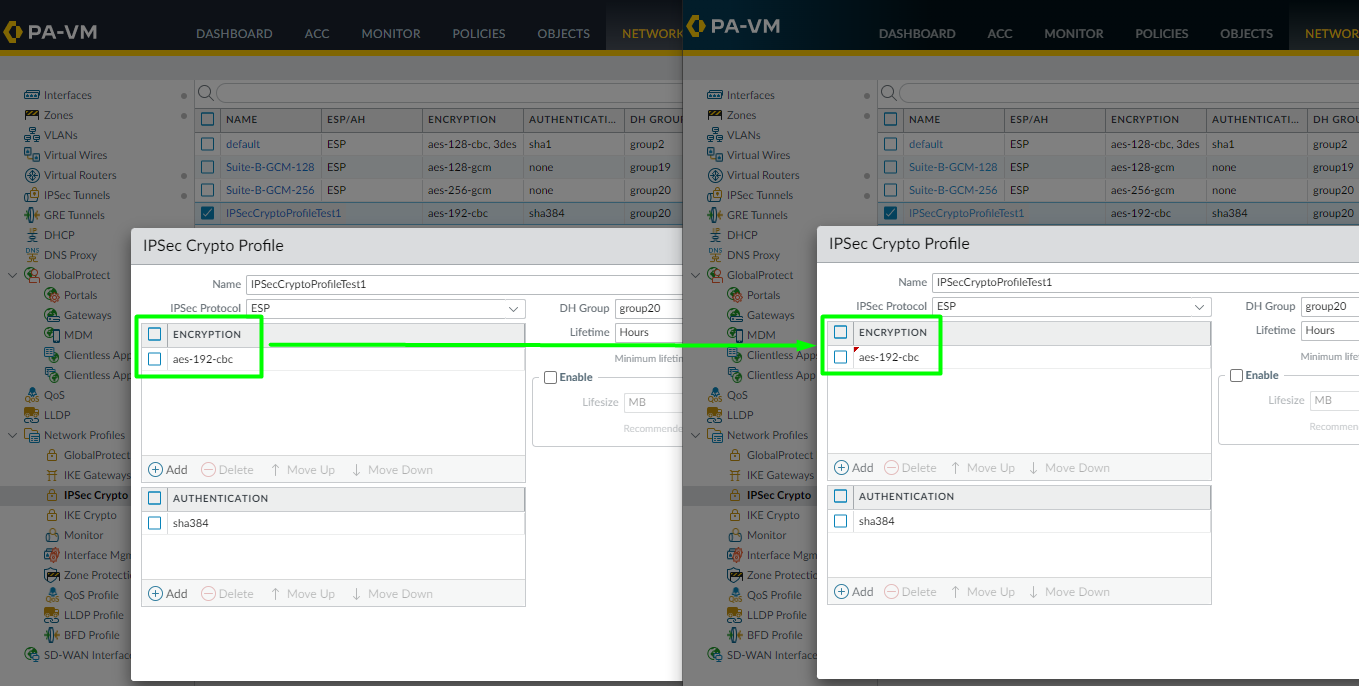Screen dimensions: 1359x686
Task: Select DNS Proxy in the sidebar
Action: [x=62, y=255]
